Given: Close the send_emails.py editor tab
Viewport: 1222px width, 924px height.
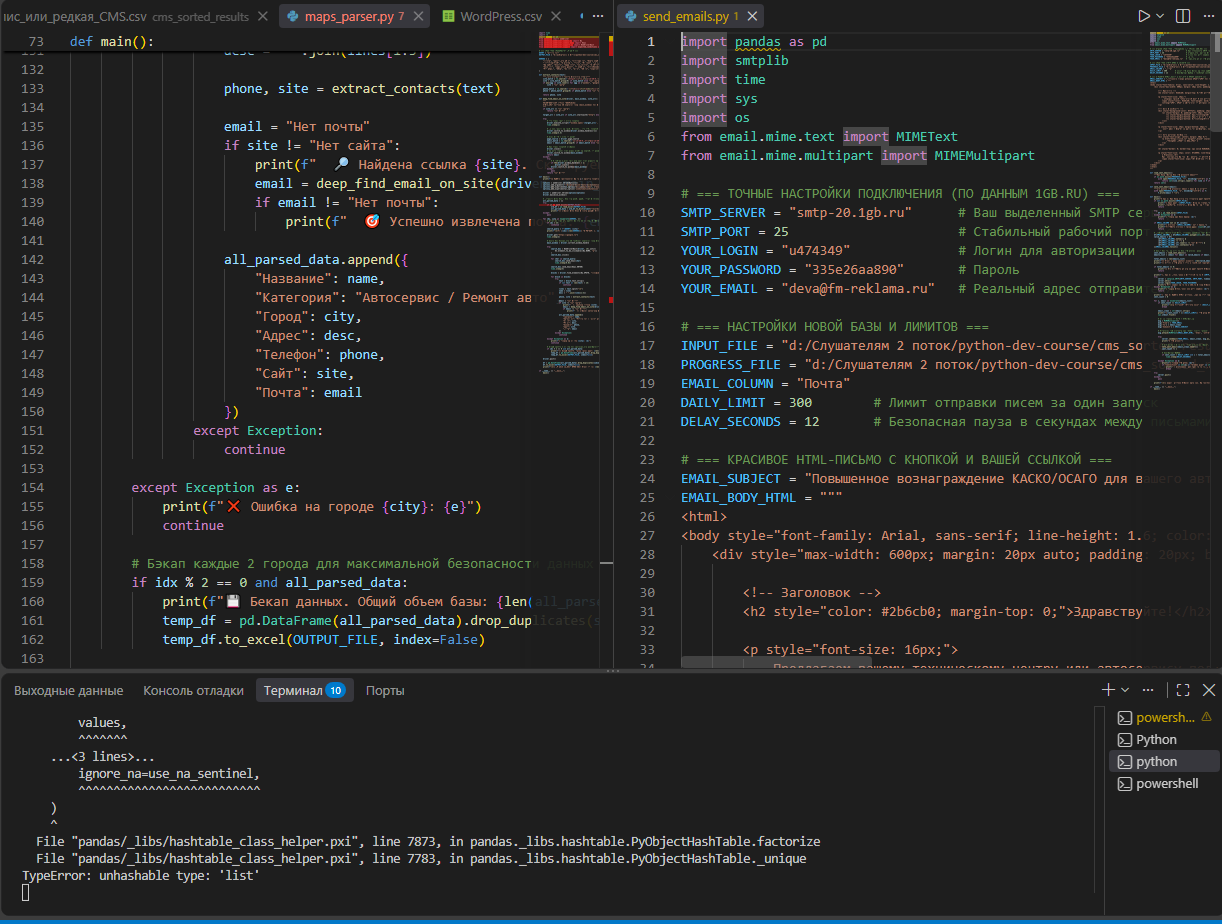Looking at the screenshot, I should pyautogui.click(x=750, y=17).
